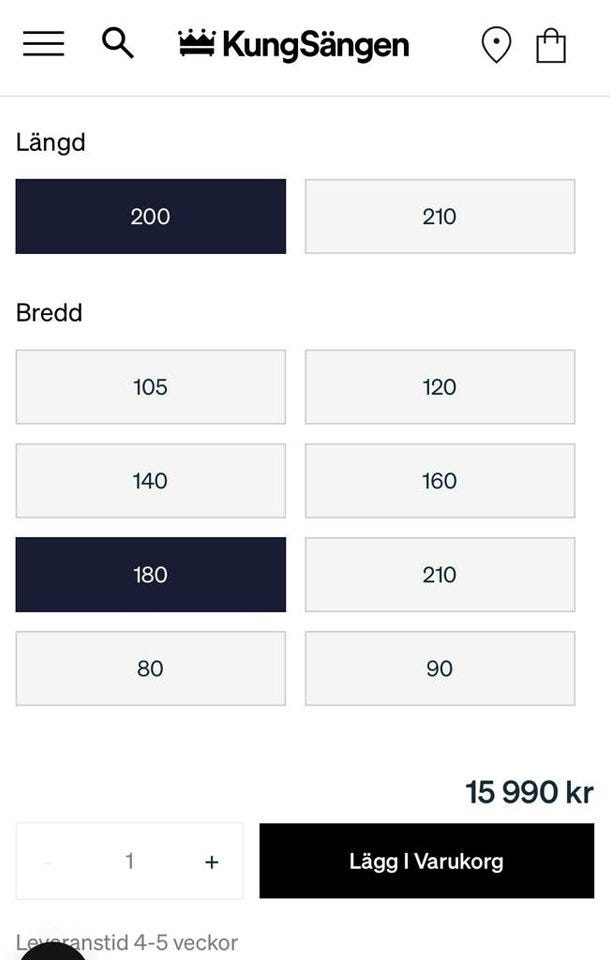This screenshot has height=960, width=610.
Task: Choose width 140
Action: pyautogui.click(x=150, y=481)
